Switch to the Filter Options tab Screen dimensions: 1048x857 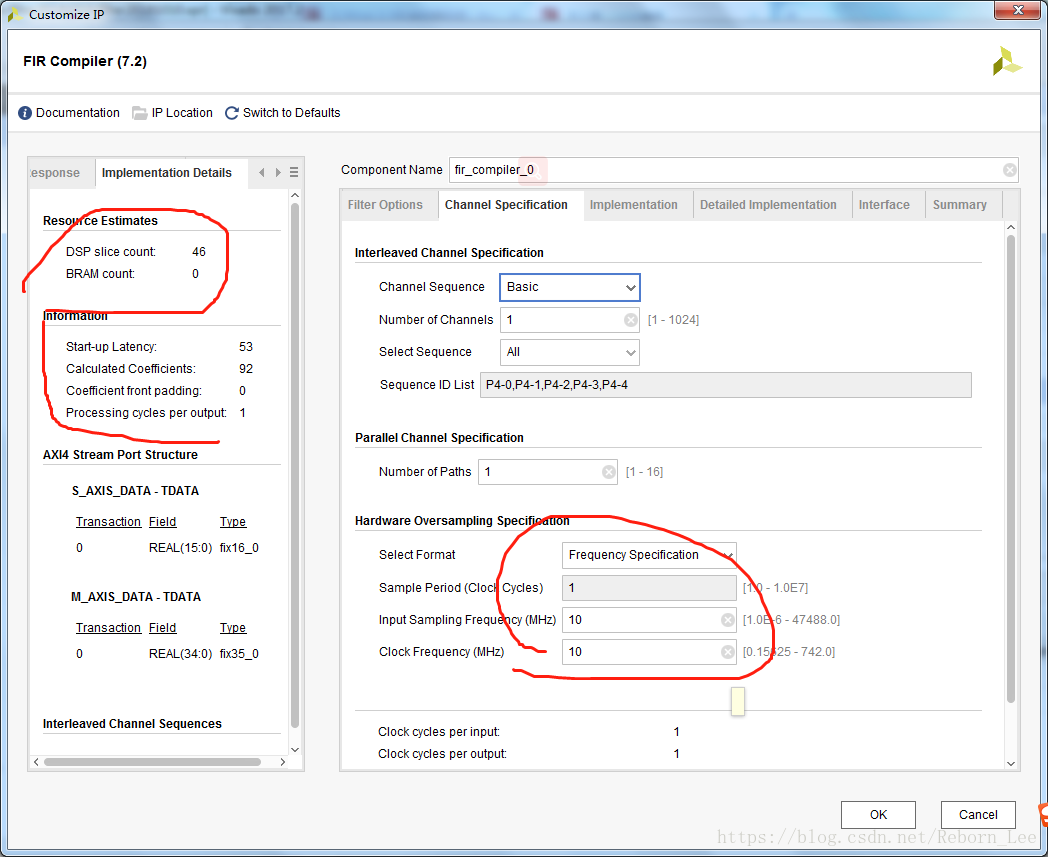click(385, 205)
